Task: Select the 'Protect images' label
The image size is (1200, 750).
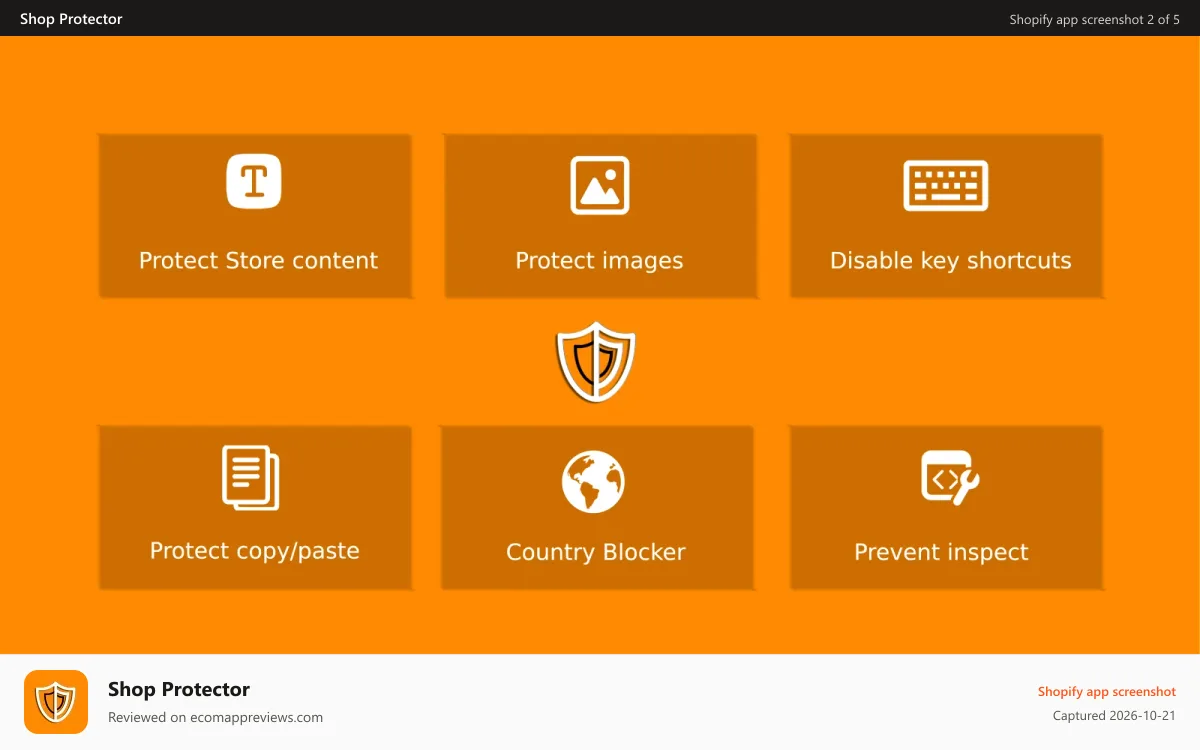Action: coord(599,261)
